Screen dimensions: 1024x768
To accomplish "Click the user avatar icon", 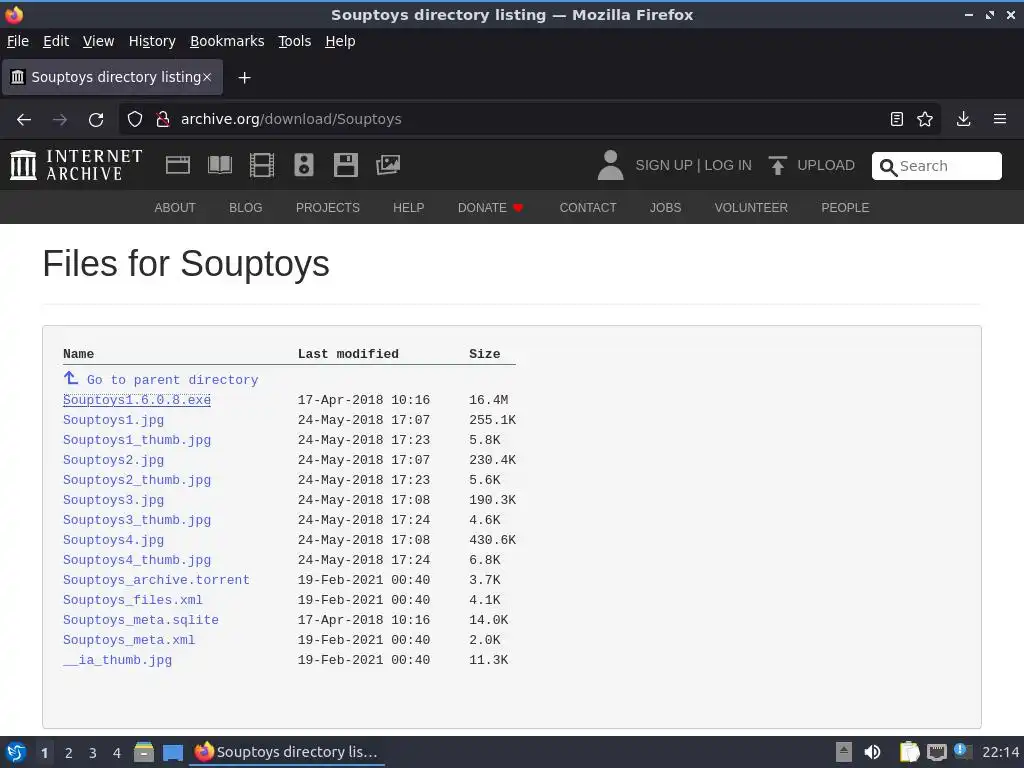I will pos(610,165).
